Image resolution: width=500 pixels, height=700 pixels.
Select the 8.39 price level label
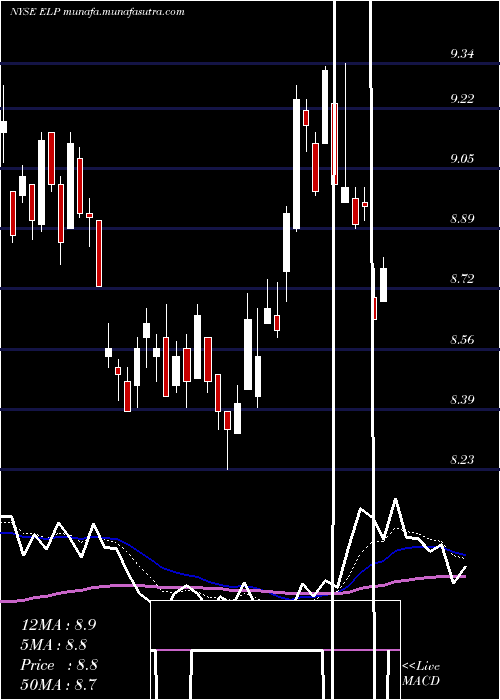[462, 400]
